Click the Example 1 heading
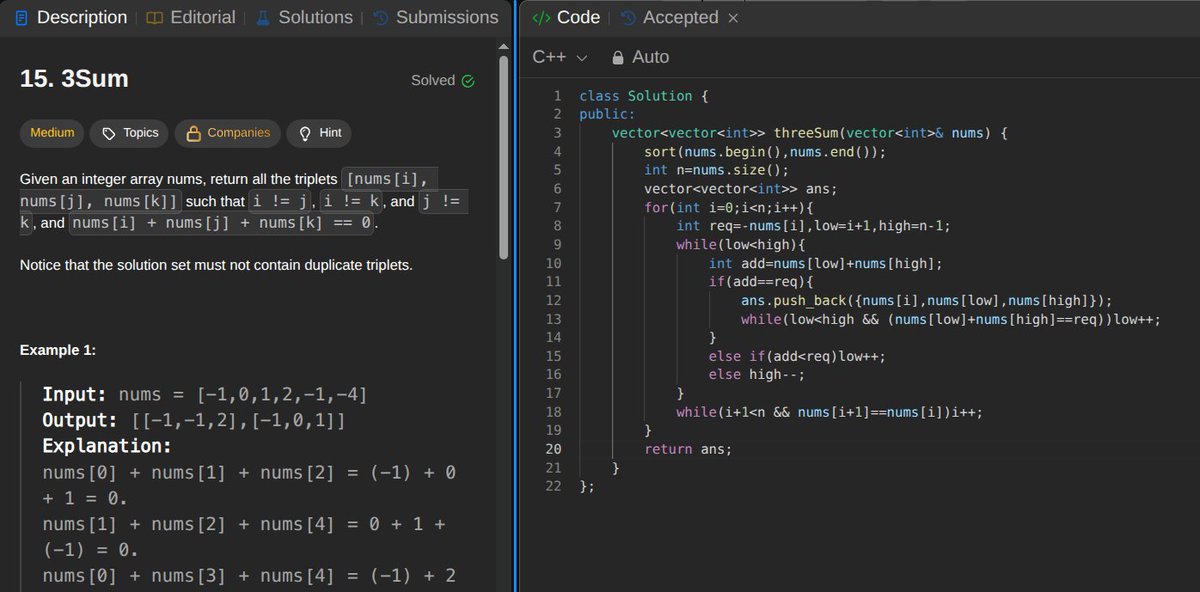The image size is (1200, 592). pos(58,350)
